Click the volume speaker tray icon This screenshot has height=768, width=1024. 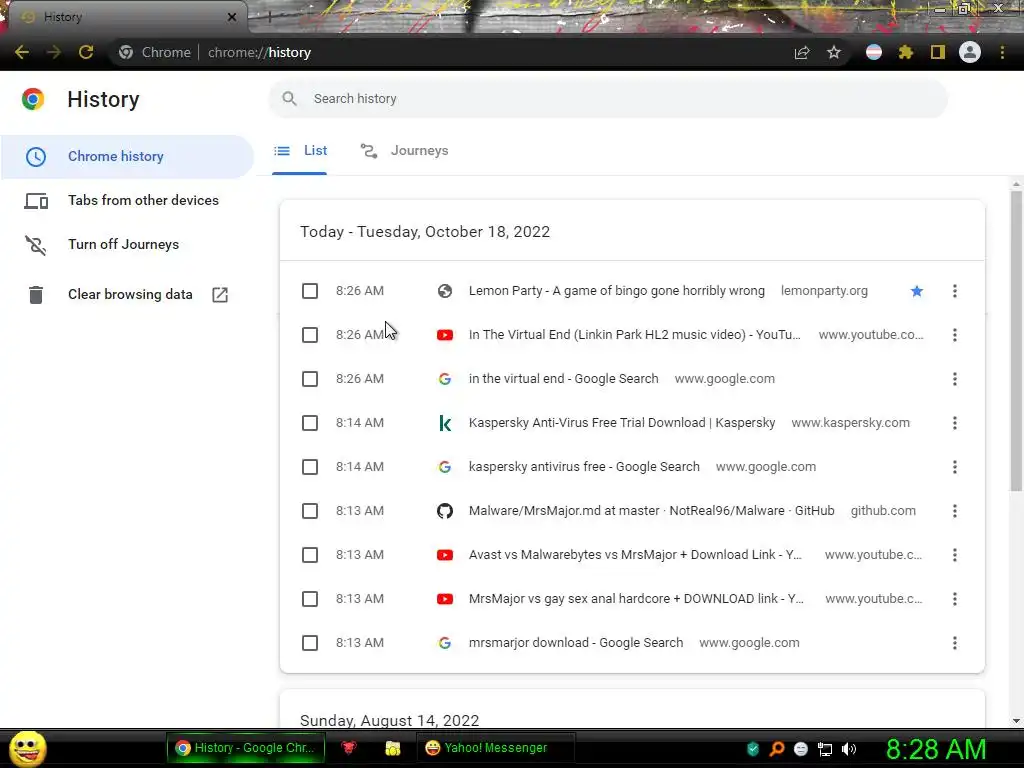(x=848, y=749)
